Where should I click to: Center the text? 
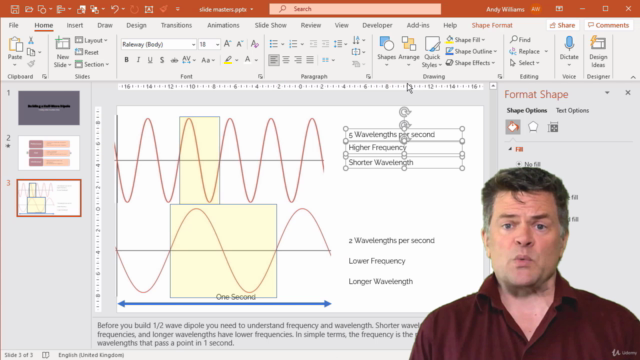point(286,60)
